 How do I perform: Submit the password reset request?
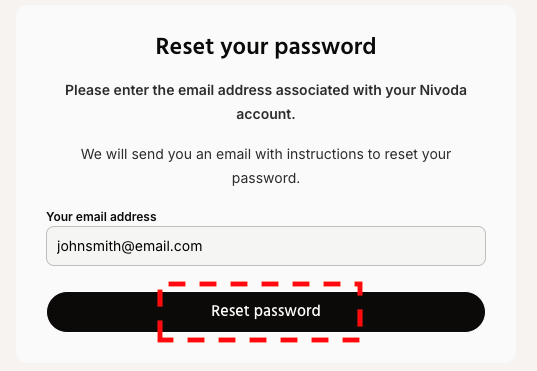(x=266, y=312)
